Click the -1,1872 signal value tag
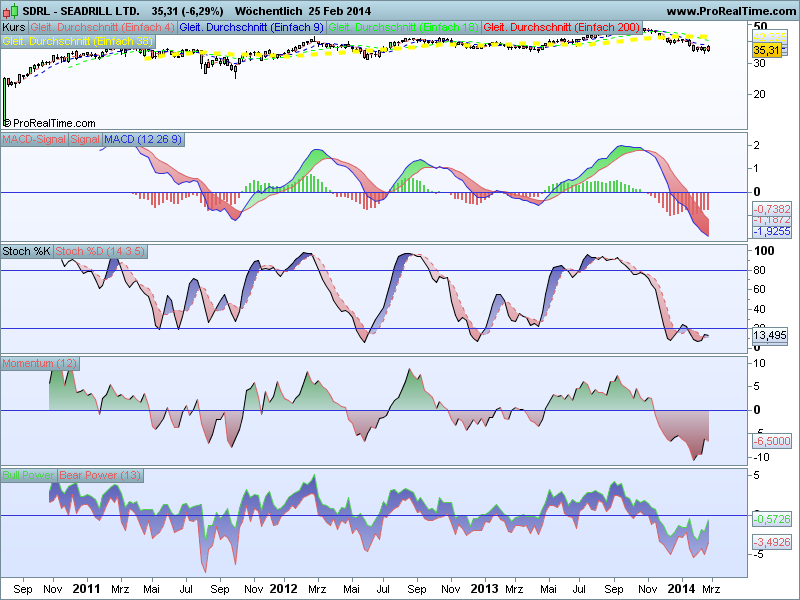 (x=772, y=220)
